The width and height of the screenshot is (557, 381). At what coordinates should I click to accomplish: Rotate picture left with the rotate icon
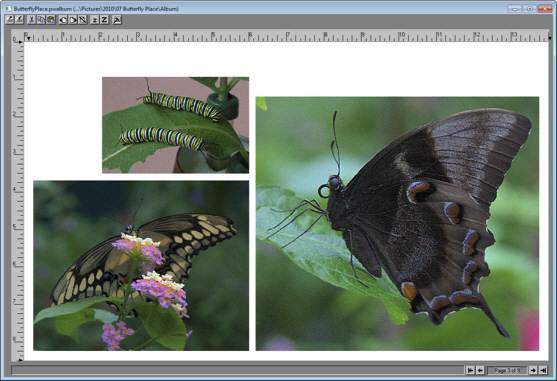tap(63, 20)
